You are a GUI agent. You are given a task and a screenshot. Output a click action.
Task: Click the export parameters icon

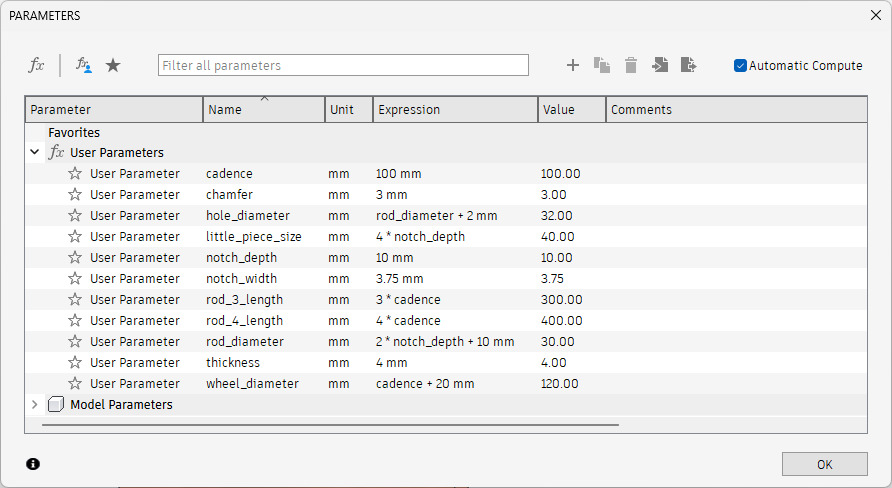tap(688, 65)
